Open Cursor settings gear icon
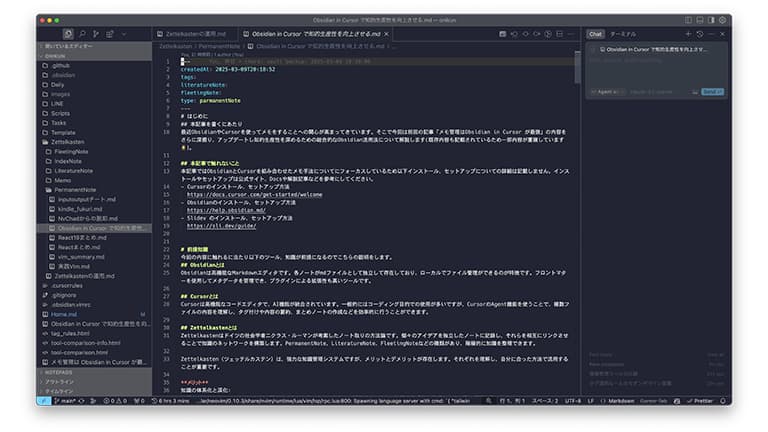The height and width of the screenshot is (432, 768). (722, 20)
